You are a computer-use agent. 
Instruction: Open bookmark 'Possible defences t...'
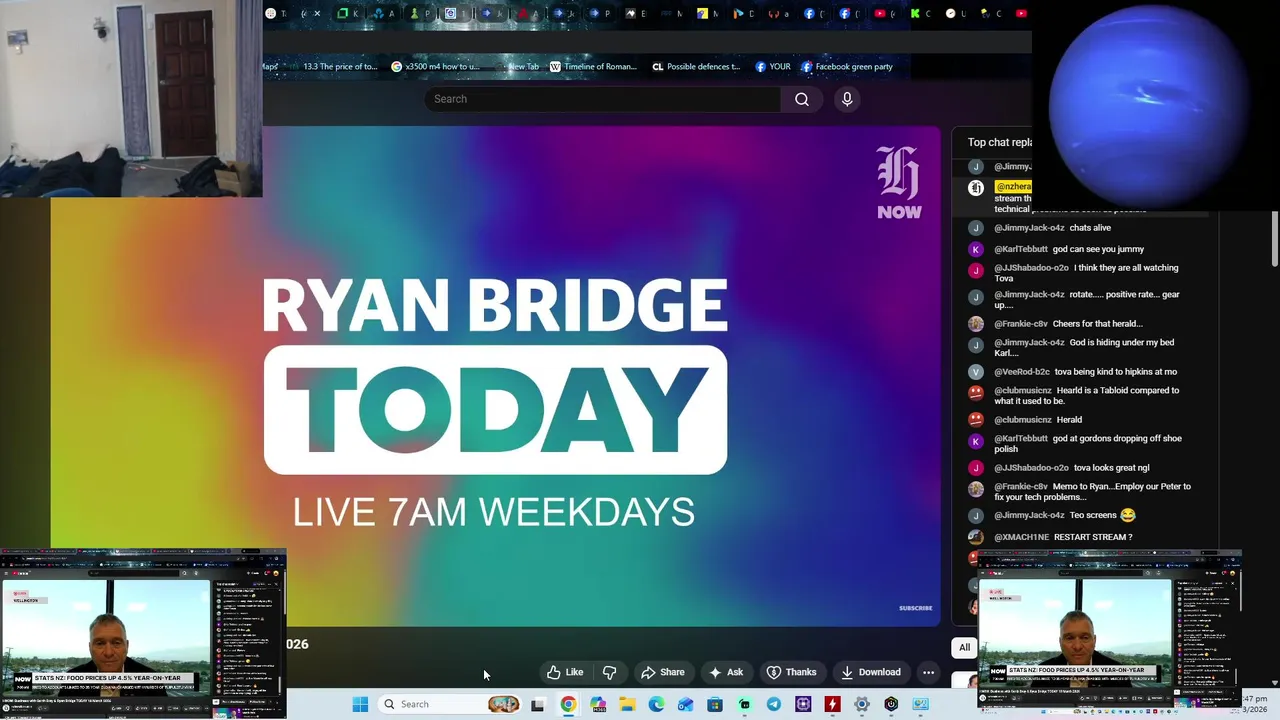click(x=696, y=67)
